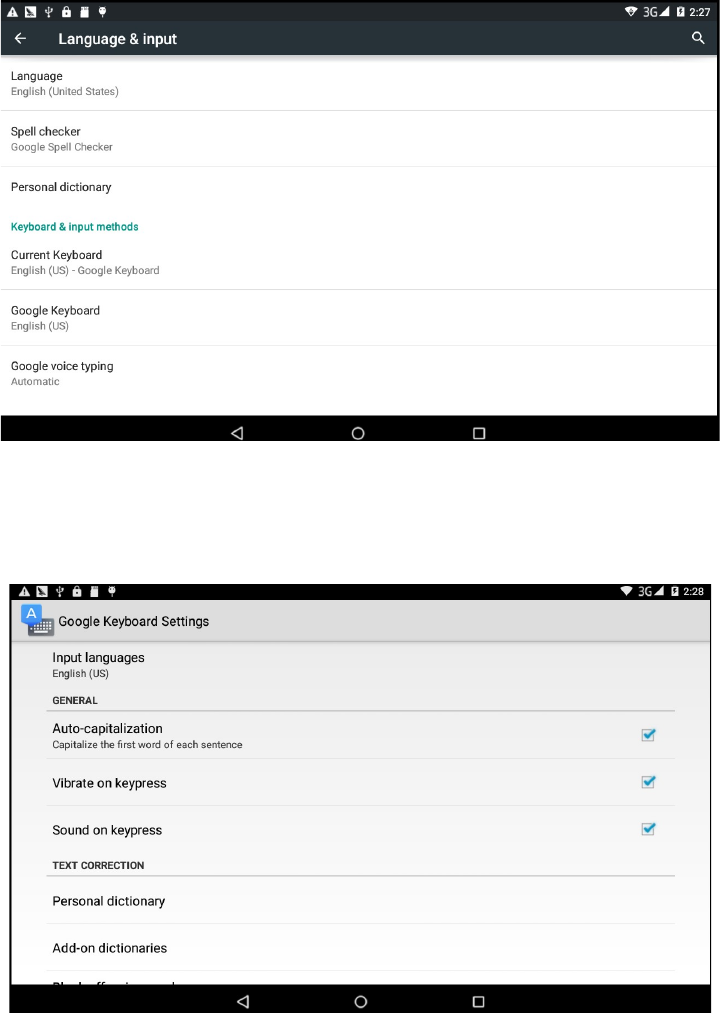The width and height of the screenshot is (720, 1013).
Task: Disable Sound on keypress checkbox
Action: click(x=648, y=829)
